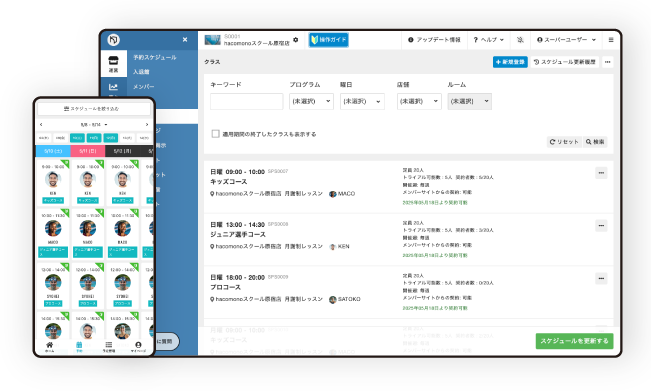This screenshot has height=391, width=651.
Task: Click the KEN instructor avatar in the class list
Action: [333, 247]
